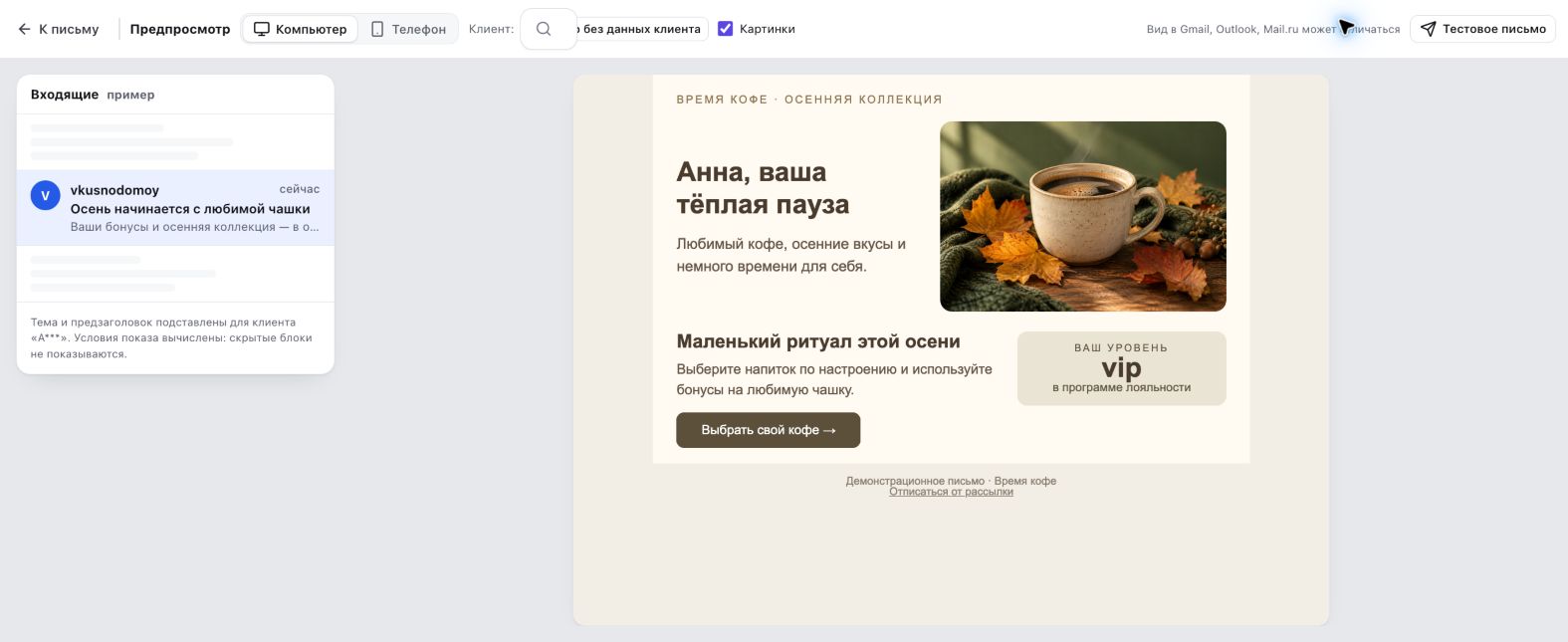Click the Предпросмотр title label
Viewport: 1568px width, 642px height.
(x=180, y=29)
